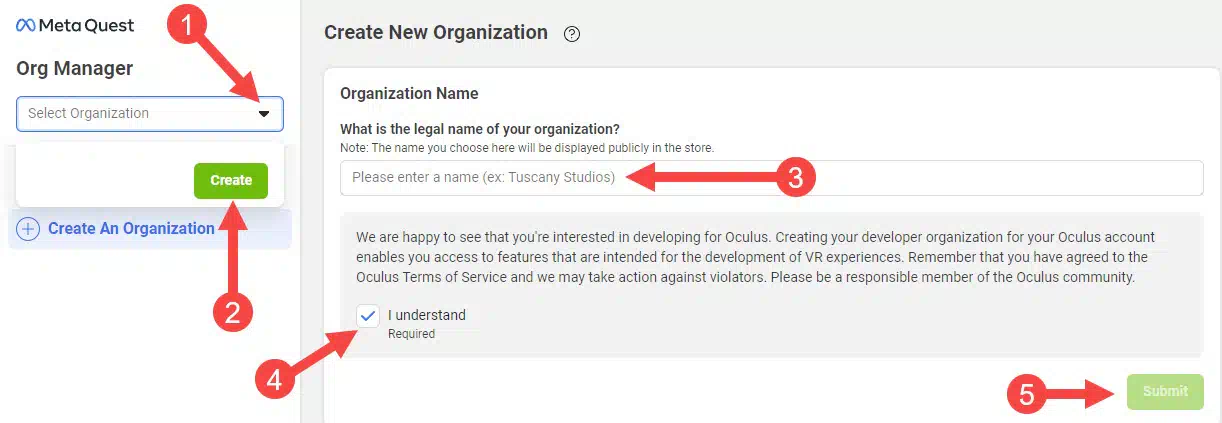Click the Create New Organization page title

pyautogui.click(x=436, y=33)
